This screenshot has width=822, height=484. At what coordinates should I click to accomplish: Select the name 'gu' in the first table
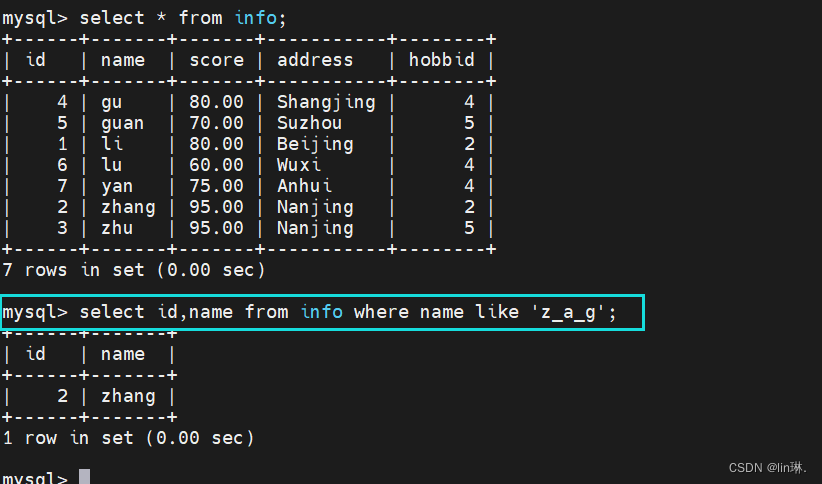click(x=112, y=102)
